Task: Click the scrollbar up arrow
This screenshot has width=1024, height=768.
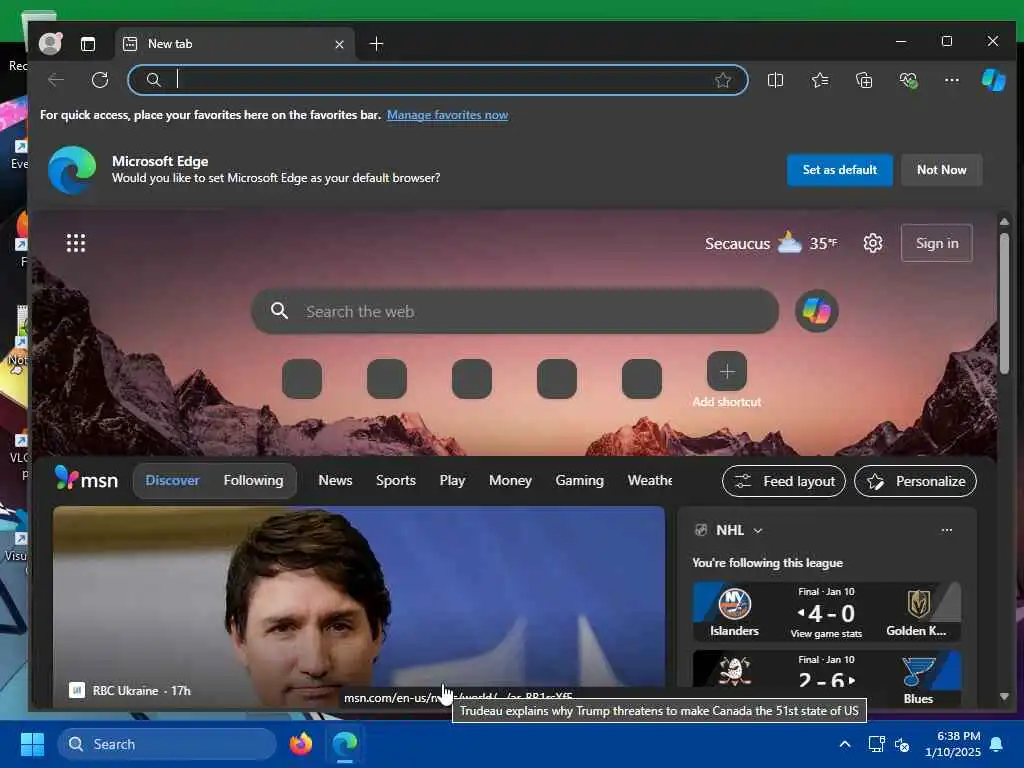Action: coord(1004,222)
